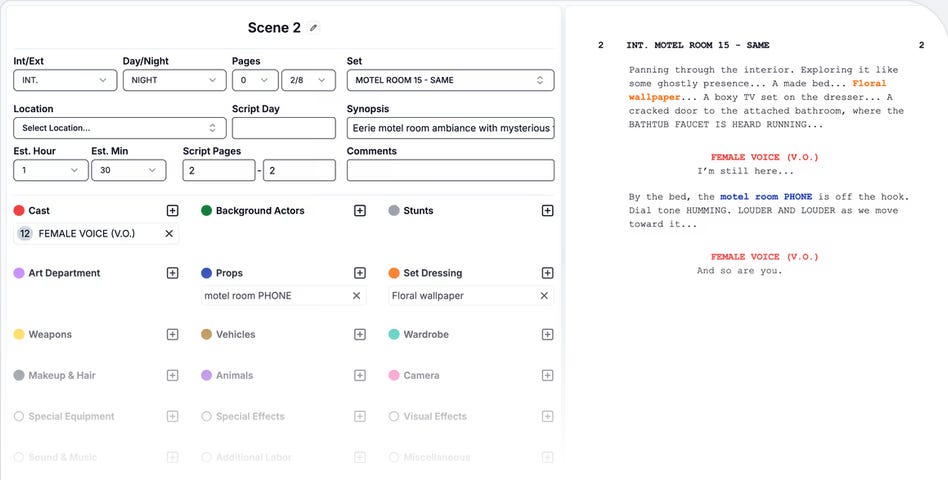
Task: Remove motel room PHONE from Props
Action: (x=357, y=296)
